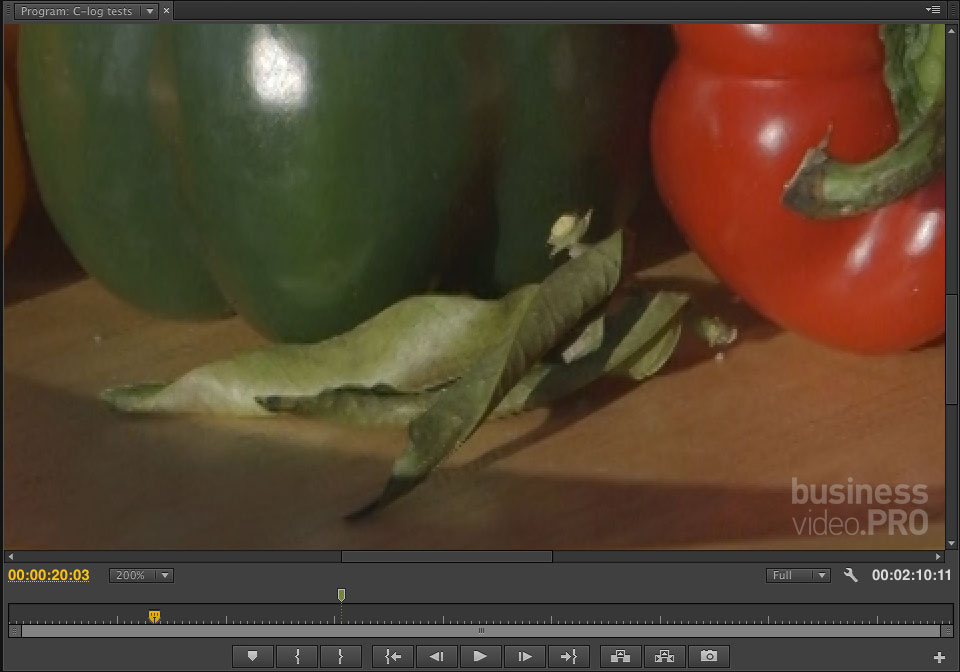The image size is (960, 672).
Task: Click the Add Marker button
Action: tap(253, 657)
